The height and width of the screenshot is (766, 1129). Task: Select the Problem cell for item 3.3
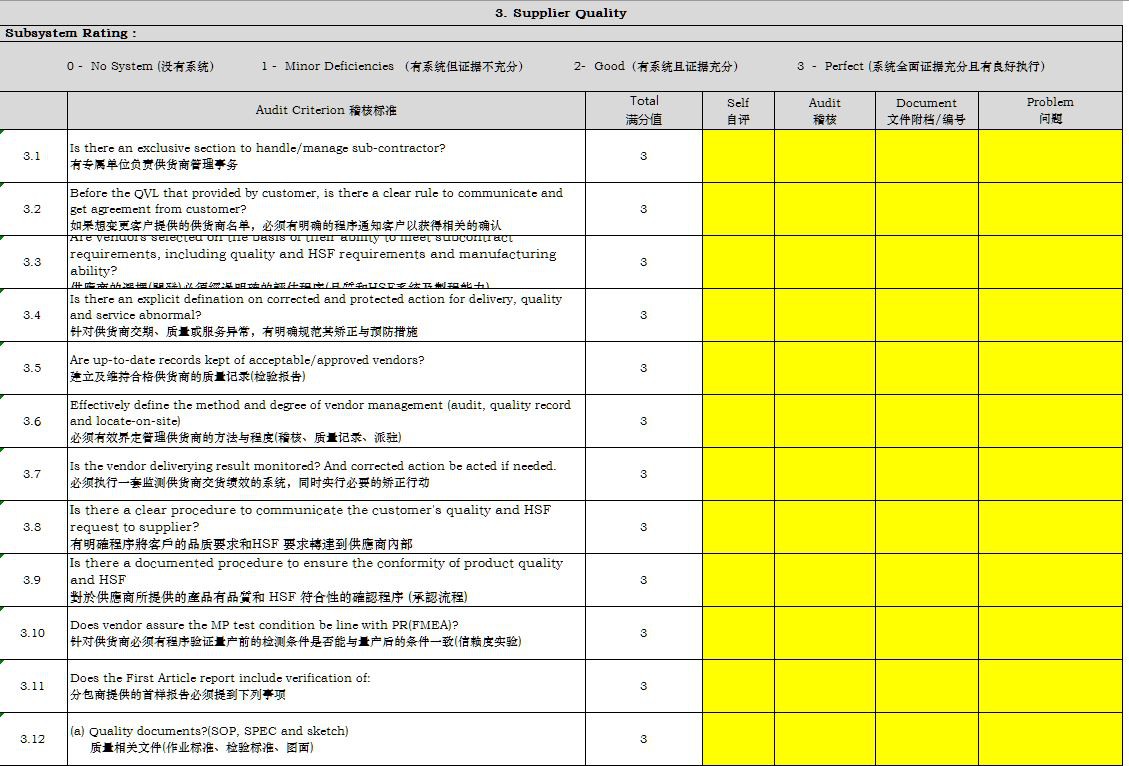[1050, 262]
